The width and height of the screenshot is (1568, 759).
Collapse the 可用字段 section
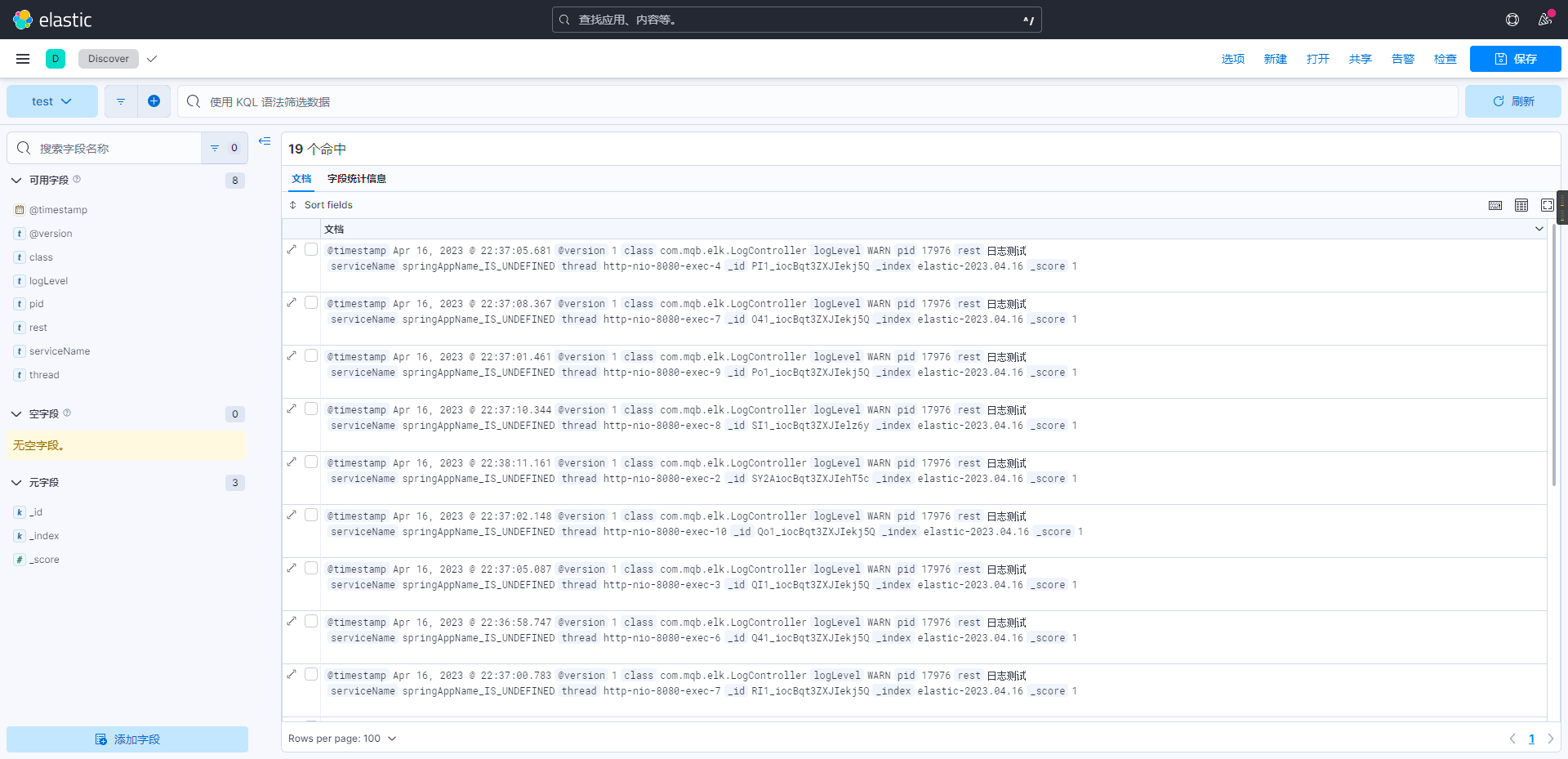pos(16,181)
